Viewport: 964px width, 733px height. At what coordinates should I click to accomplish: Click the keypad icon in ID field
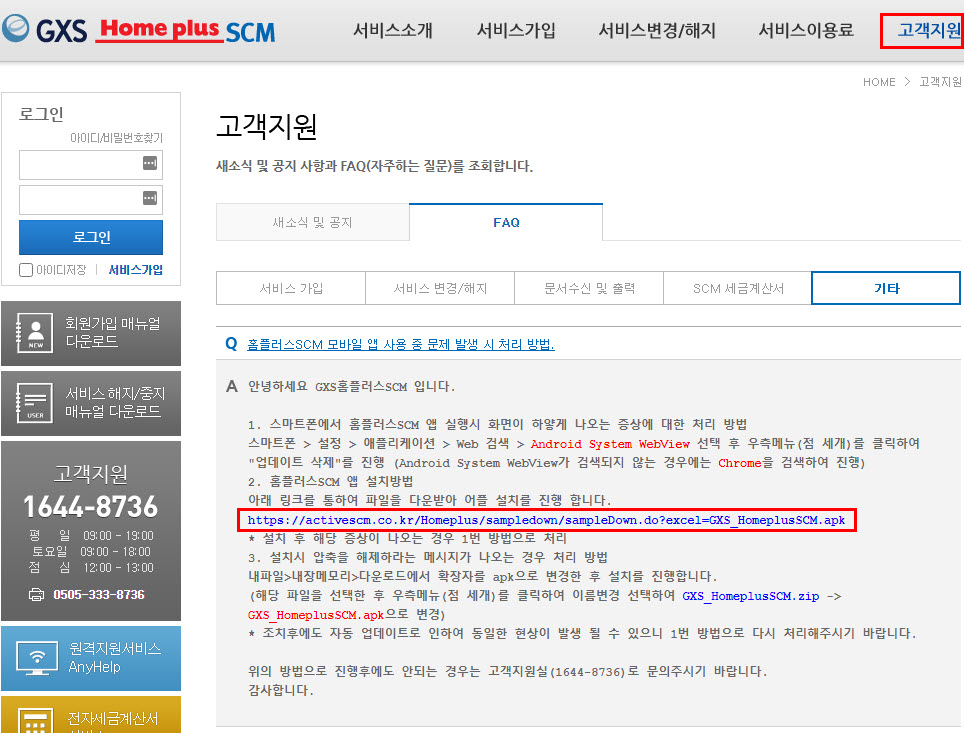[150, 163]
